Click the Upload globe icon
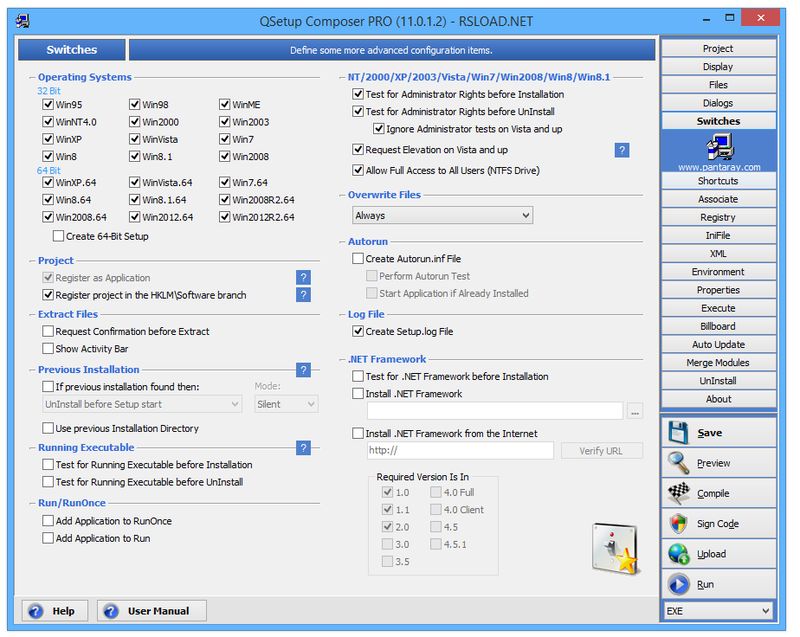The width and height of the screenshot is (800, 637). point(679,554)
